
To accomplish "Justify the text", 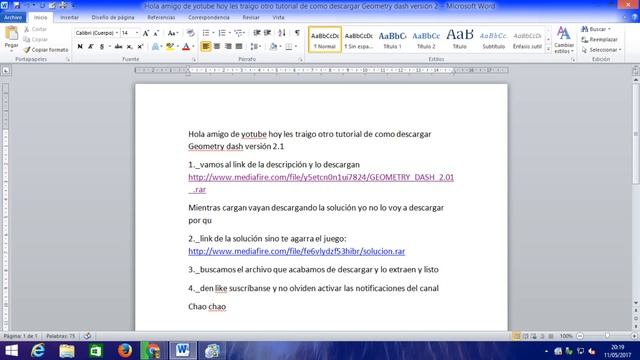I will tap(239, 47).
